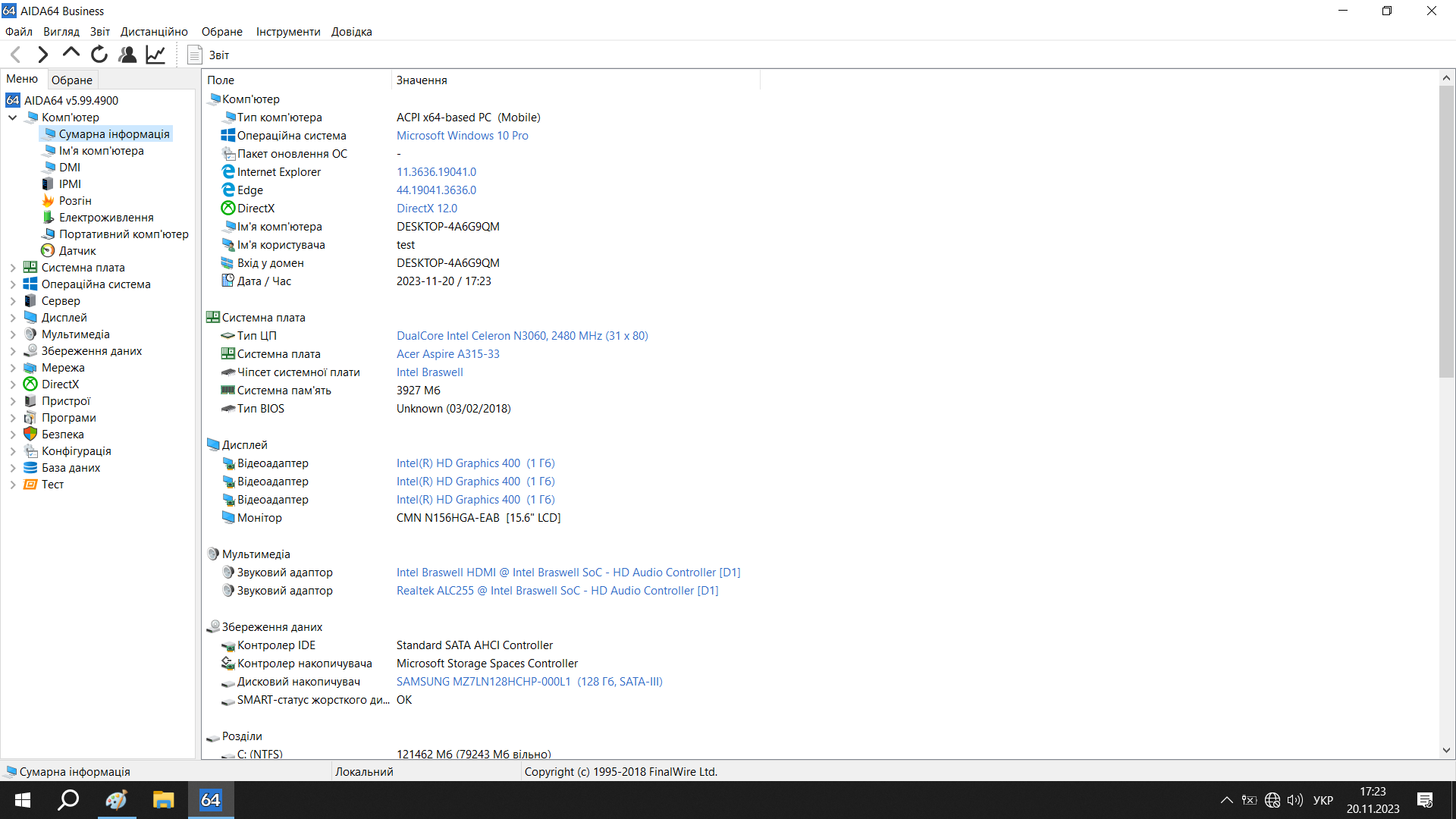This screenshot has width=1456, height=819.
Task: Open the DirectX 12.0 link
Action: coord(427,209)
